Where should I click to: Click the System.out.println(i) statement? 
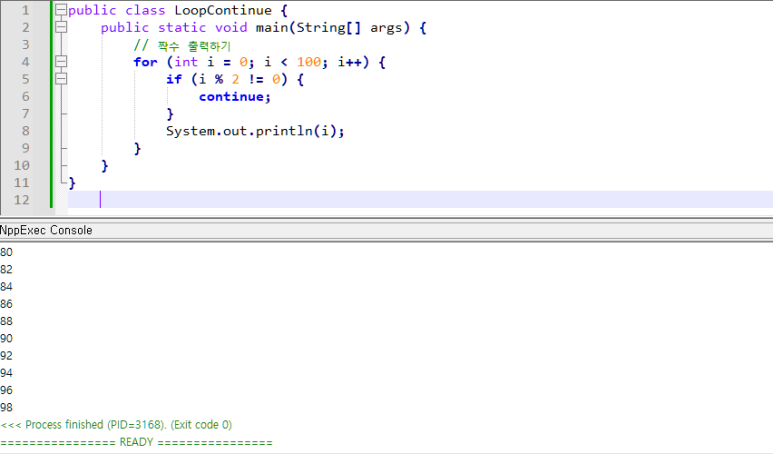(x=255, y=131)
